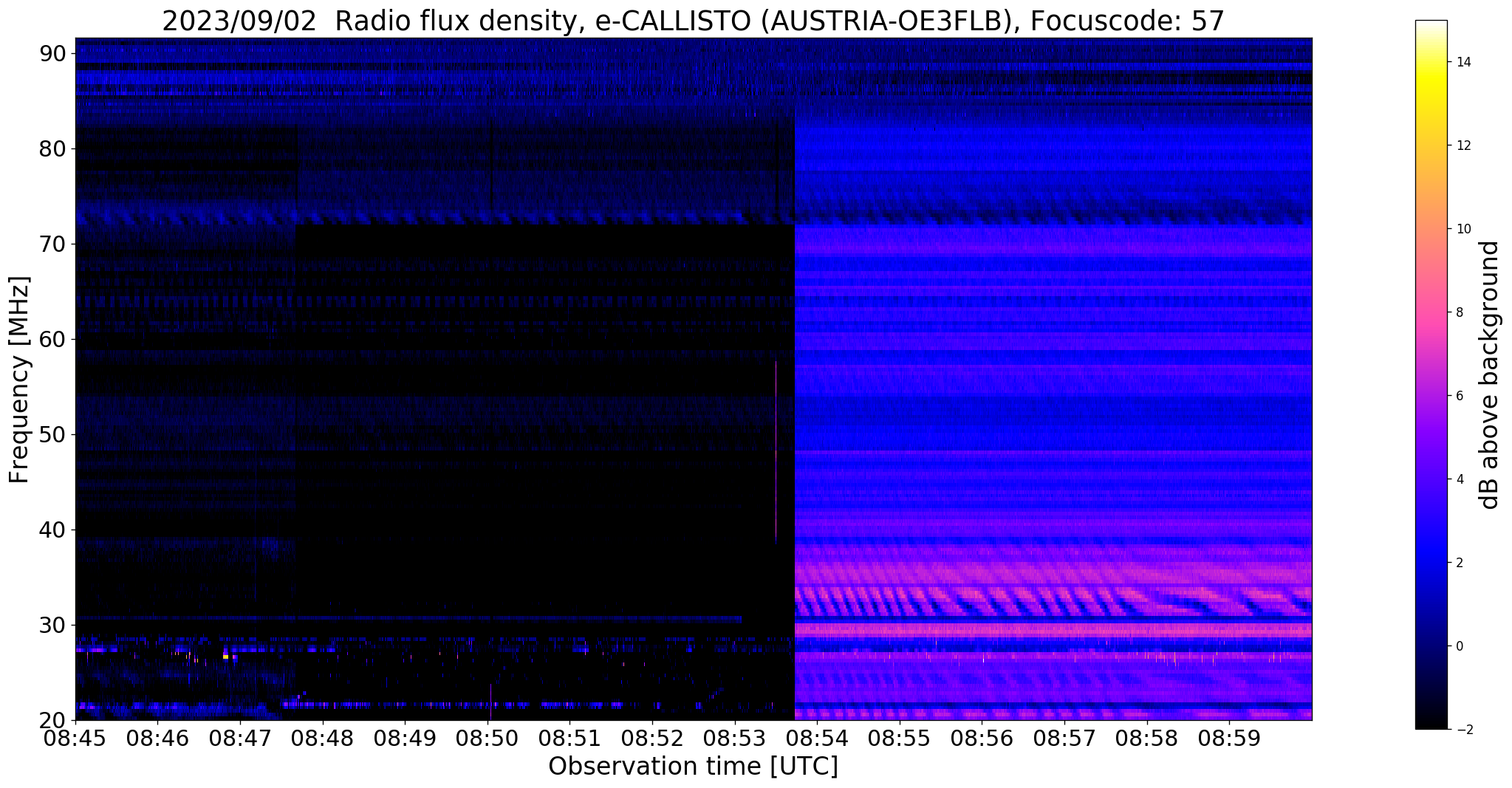Click the 40 MHz frequency tick label
The image size is (1512, 788).
point(53,530)
